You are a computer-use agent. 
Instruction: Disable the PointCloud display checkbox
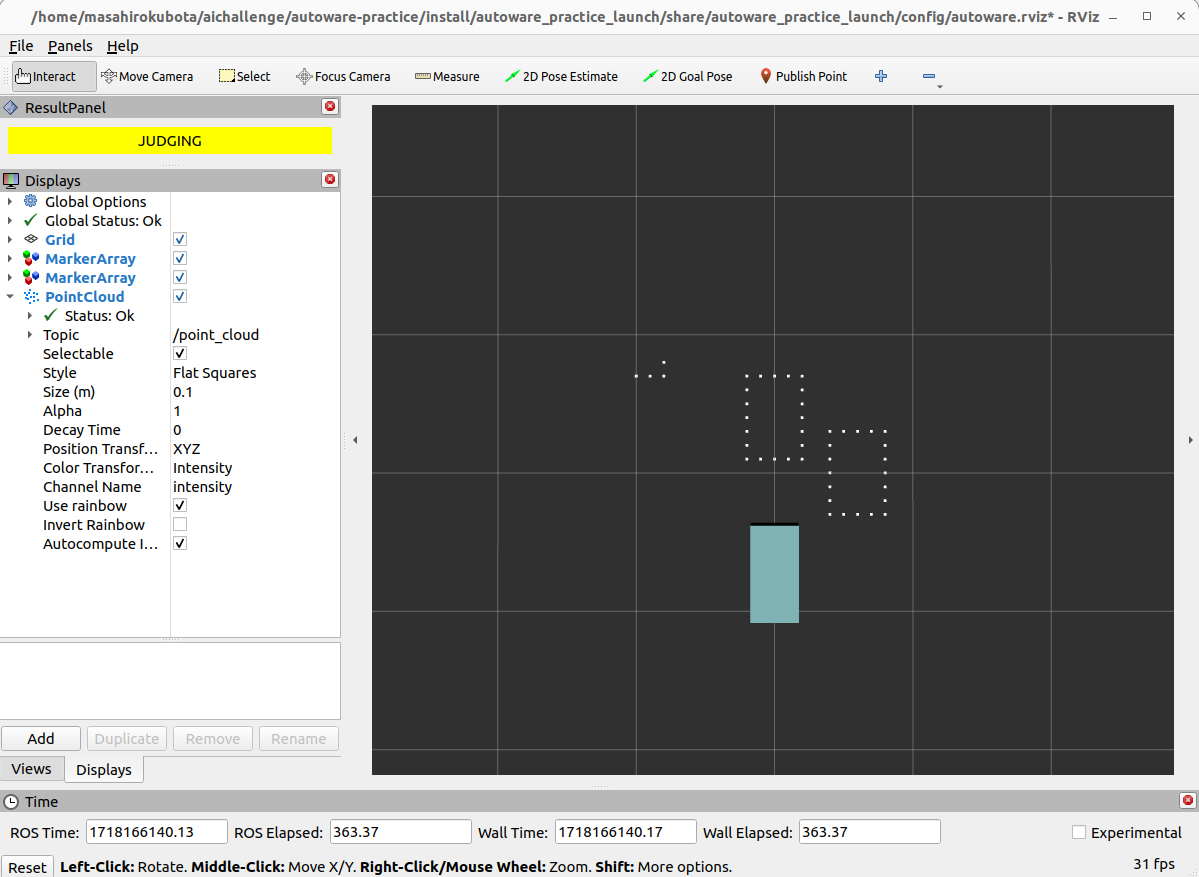point(179,296)
